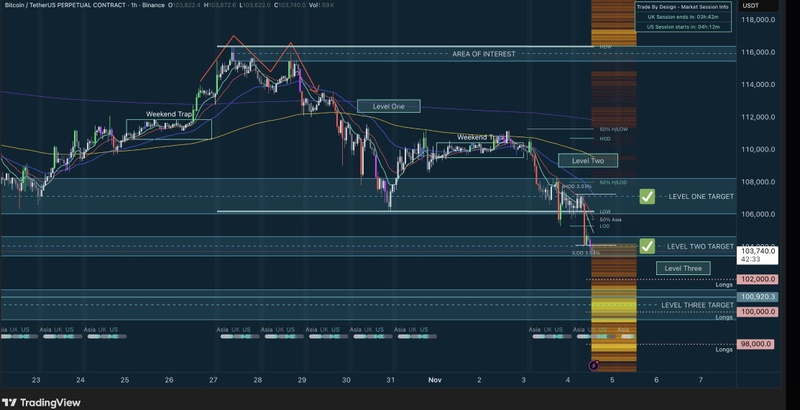Click the TradingView logo
This screenshot has width=800, height=410.
pos(41,402)
